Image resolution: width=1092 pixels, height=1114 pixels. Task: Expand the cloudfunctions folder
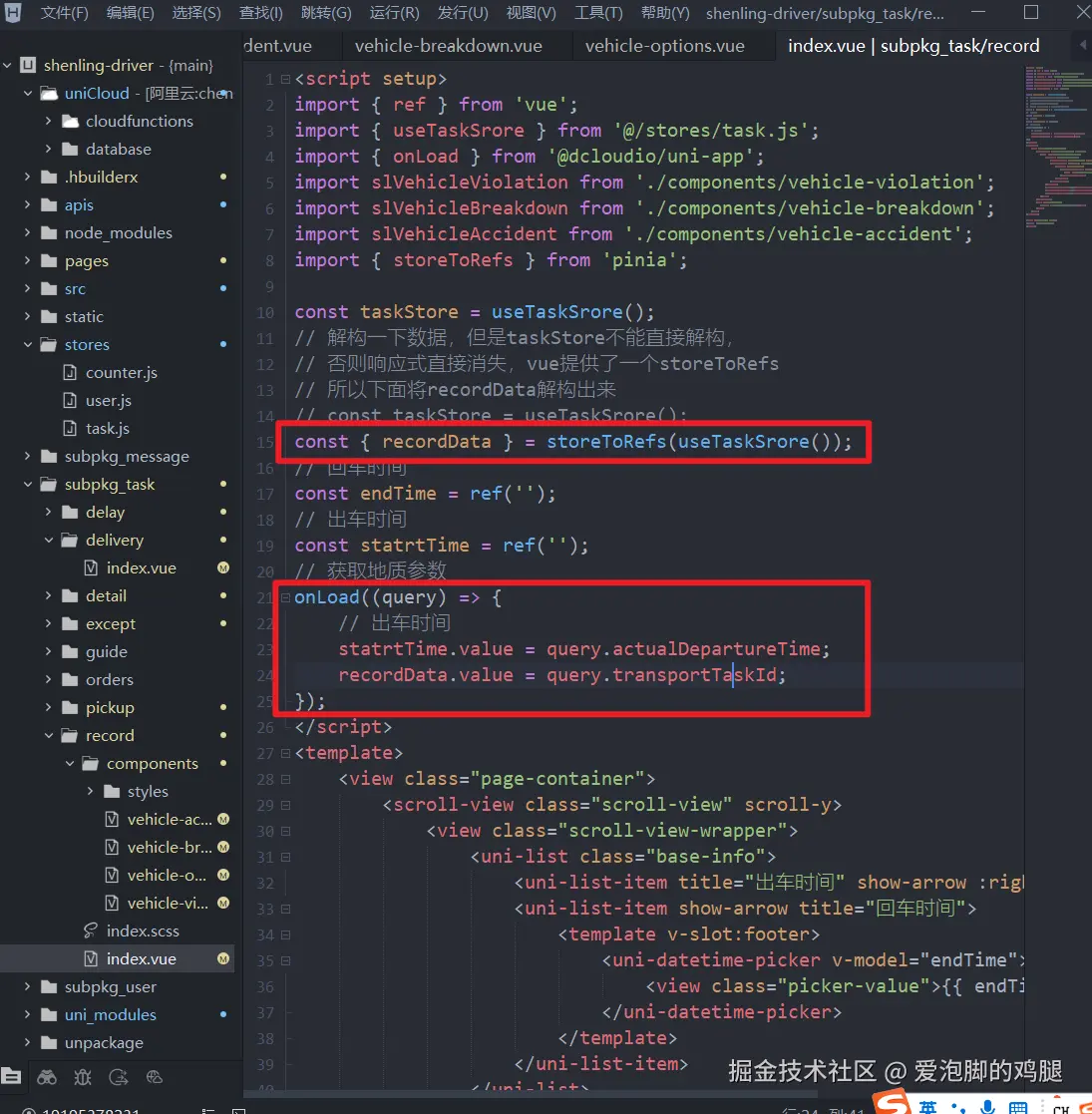[48, 121]
